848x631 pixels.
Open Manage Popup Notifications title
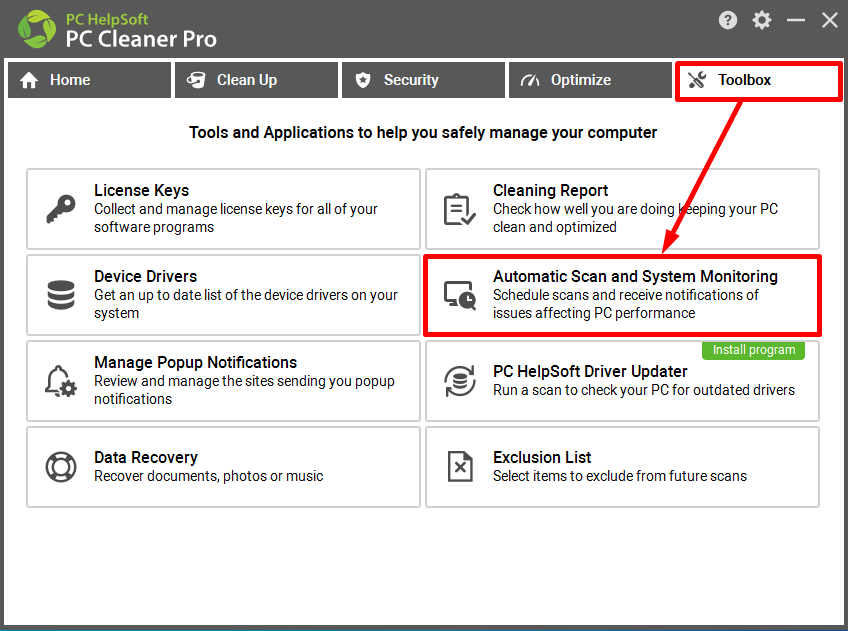coord(196,362)
